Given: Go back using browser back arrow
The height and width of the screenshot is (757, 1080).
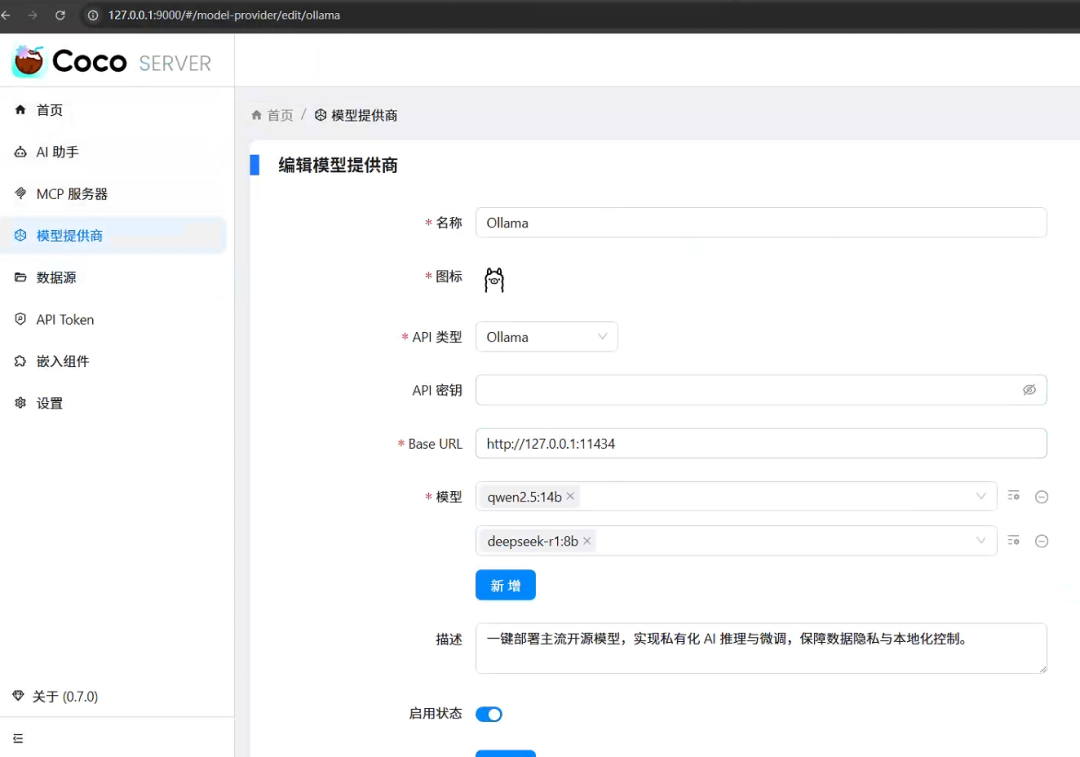Looking at the screenshot, I should click(x=6, y=15).
